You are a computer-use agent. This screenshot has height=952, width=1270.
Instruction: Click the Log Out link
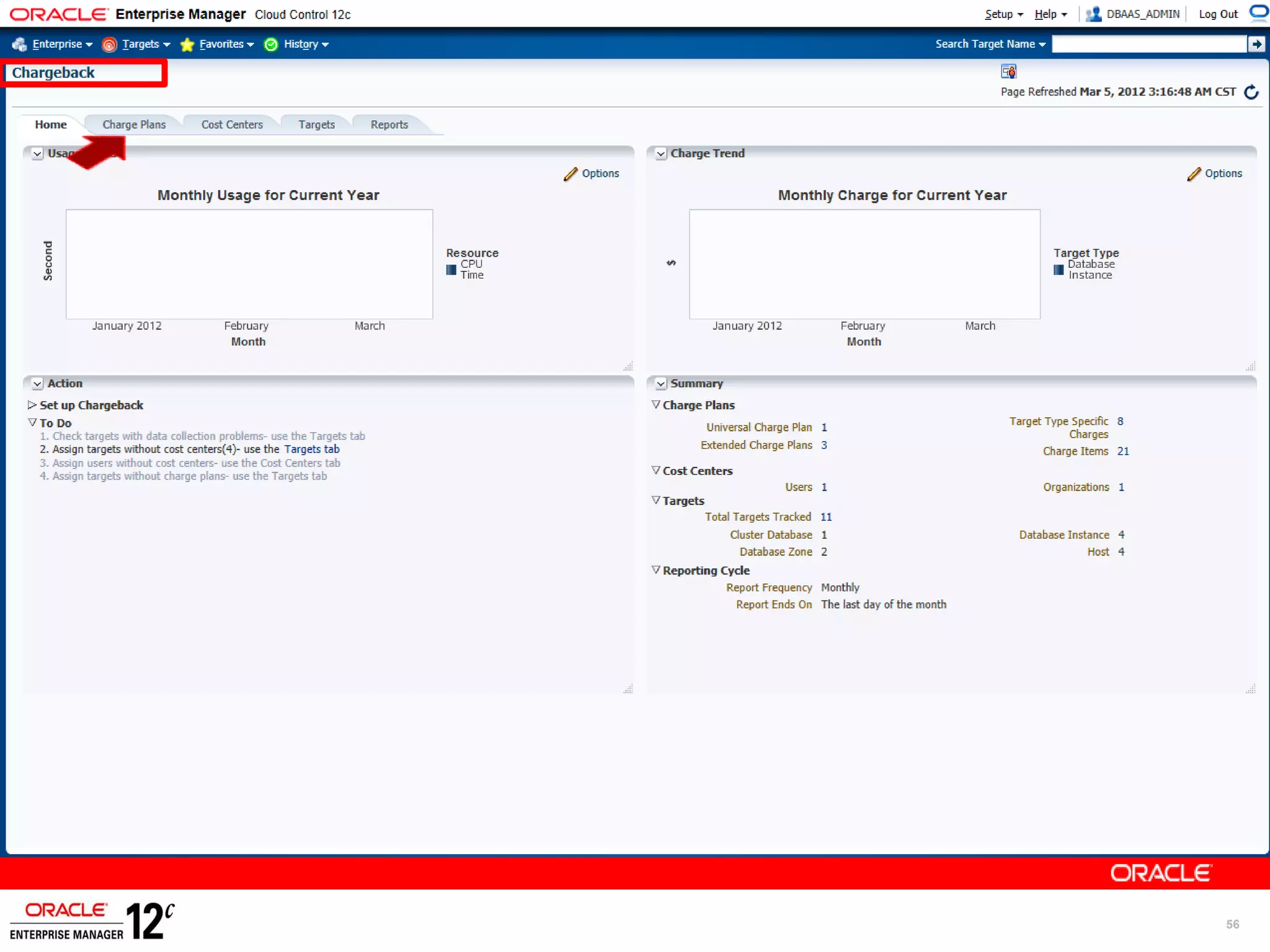(x=1217, y=14)
